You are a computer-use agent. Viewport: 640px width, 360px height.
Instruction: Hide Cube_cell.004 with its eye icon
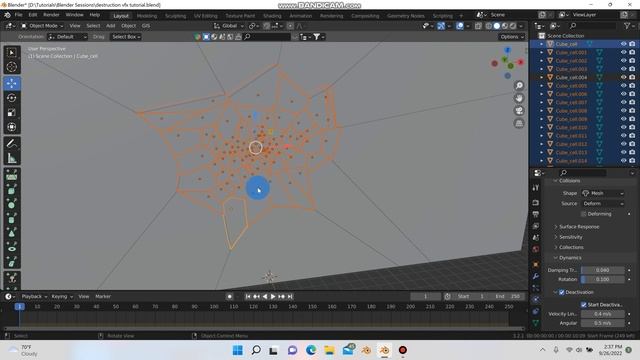click(x=623, y=77)
